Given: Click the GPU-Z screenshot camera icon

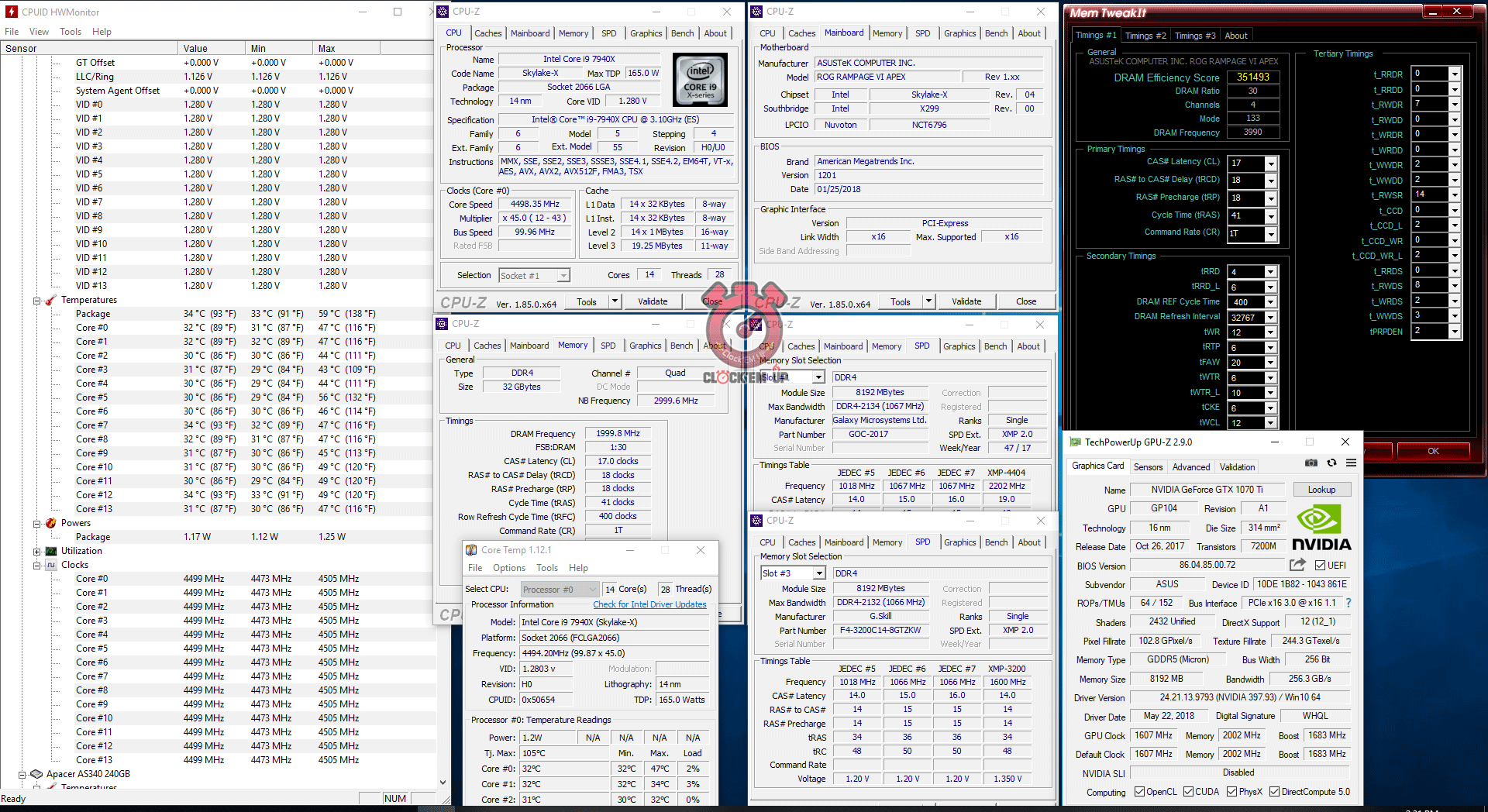Looking at the screenshot, I should [x=1311, y=463].
